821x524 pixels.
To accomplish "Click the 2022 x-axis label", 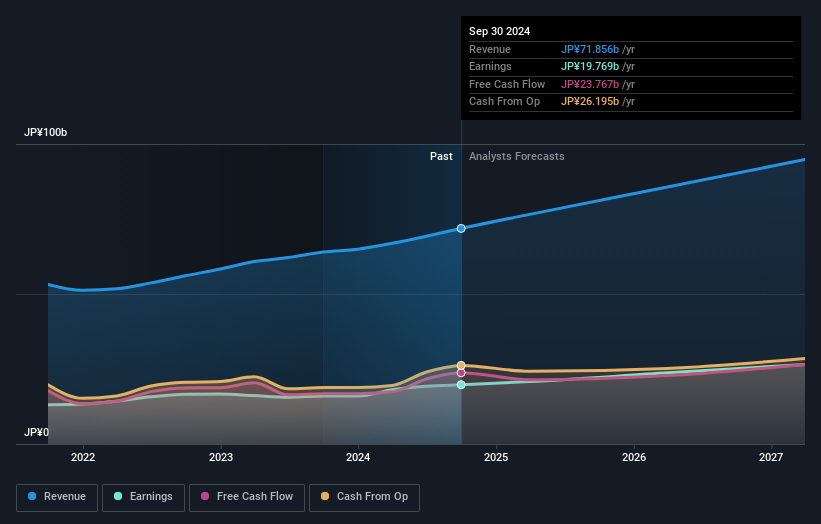I will 83,458.
